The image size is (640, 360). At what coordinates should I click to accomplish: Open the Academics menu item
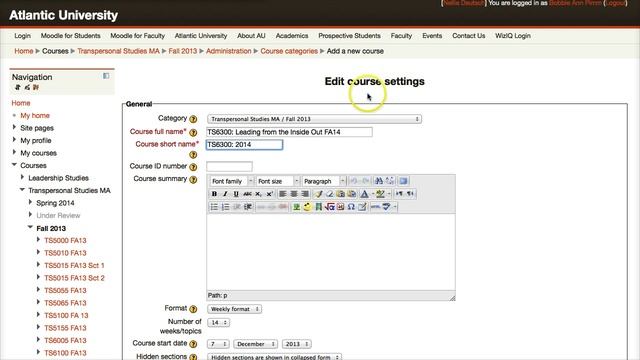click(292, 36)
